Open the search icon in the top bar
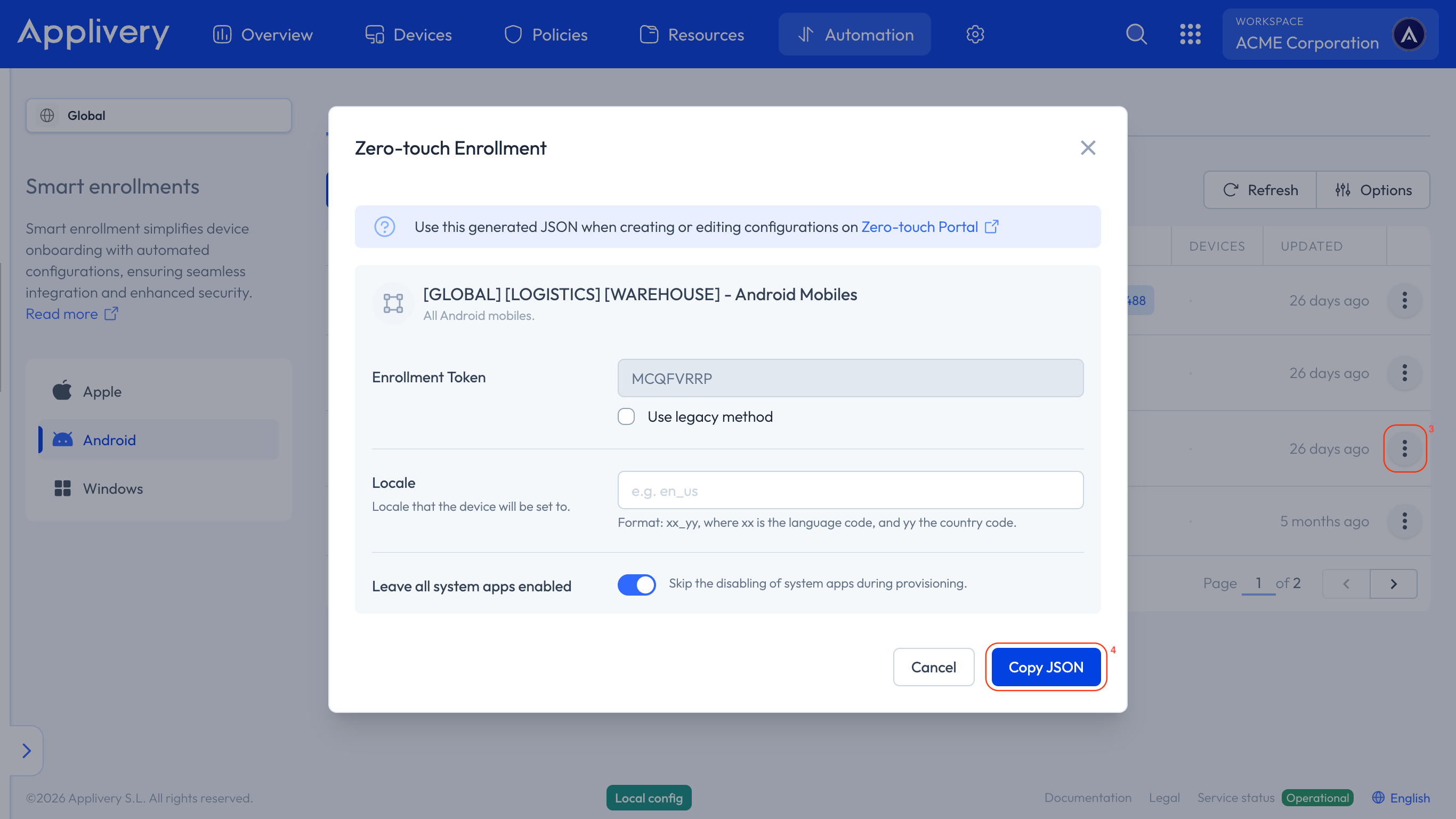 tap(1137, 34)
